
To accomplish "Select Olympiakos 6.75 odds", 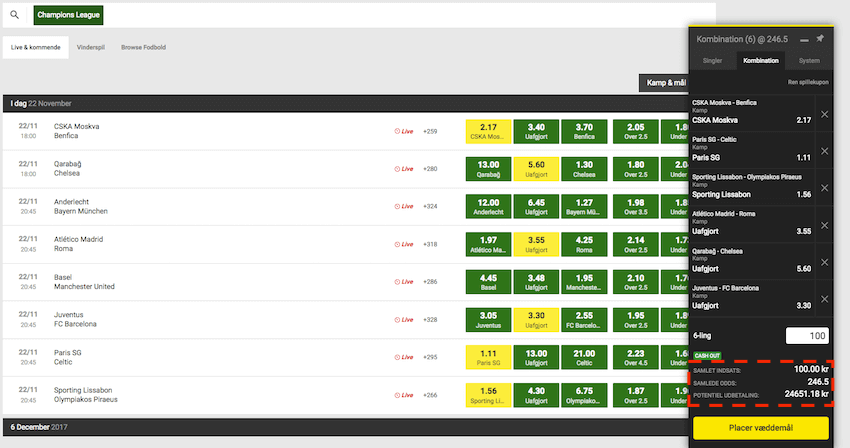I will (x=584, y=395).
